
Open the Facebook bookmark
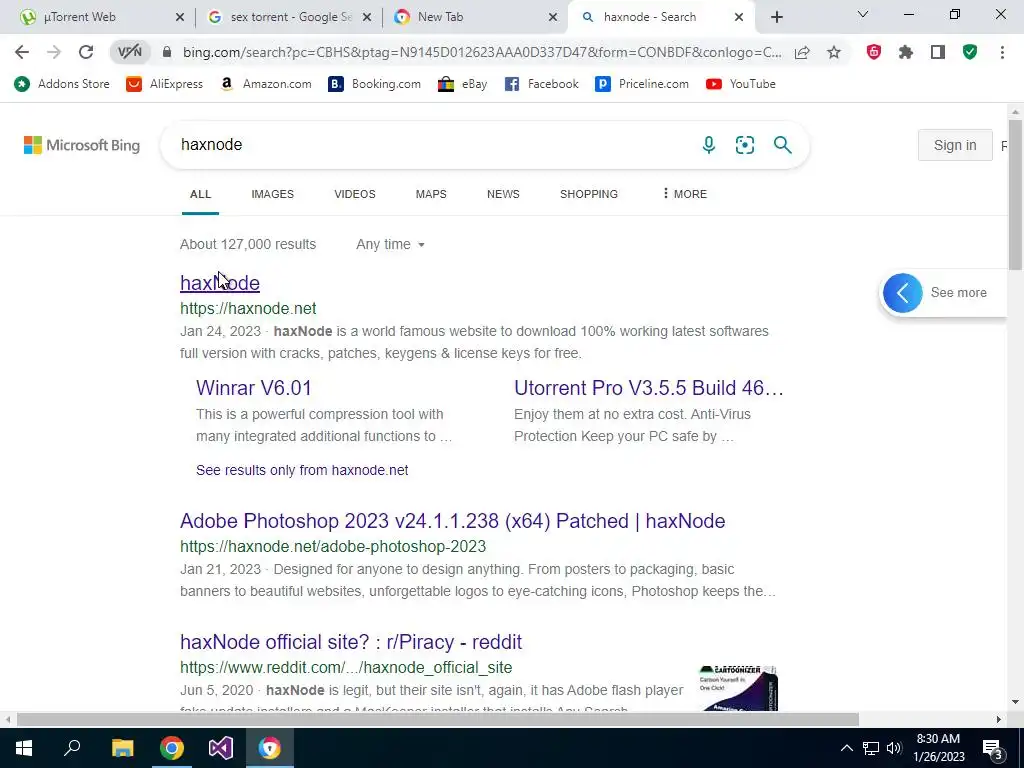pyautogui.click(x=541, y=84)
